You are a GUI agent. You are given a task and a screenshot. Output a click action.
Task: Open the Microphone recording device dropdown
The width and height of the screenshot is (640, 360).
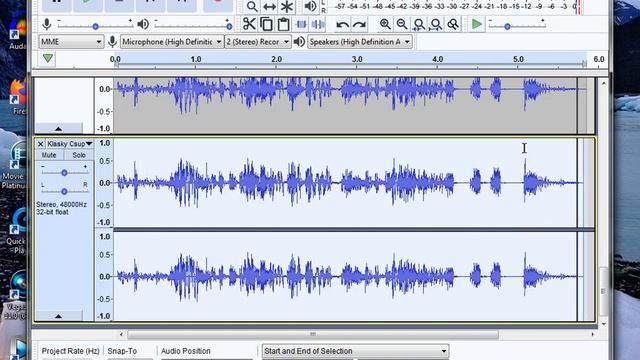pyautogui.click(x=172, y=42)
